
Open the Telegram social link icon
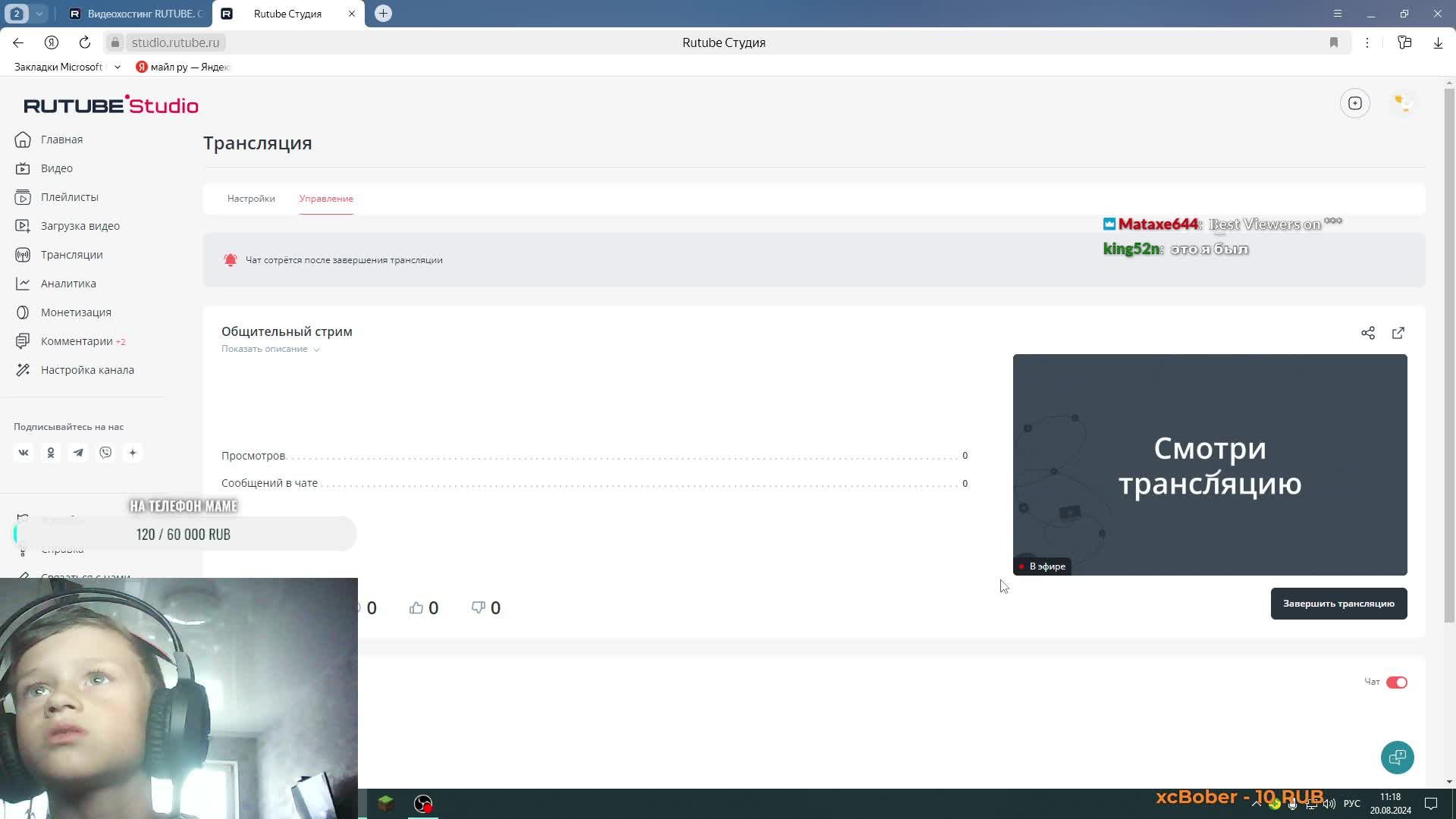coord(78,453)
